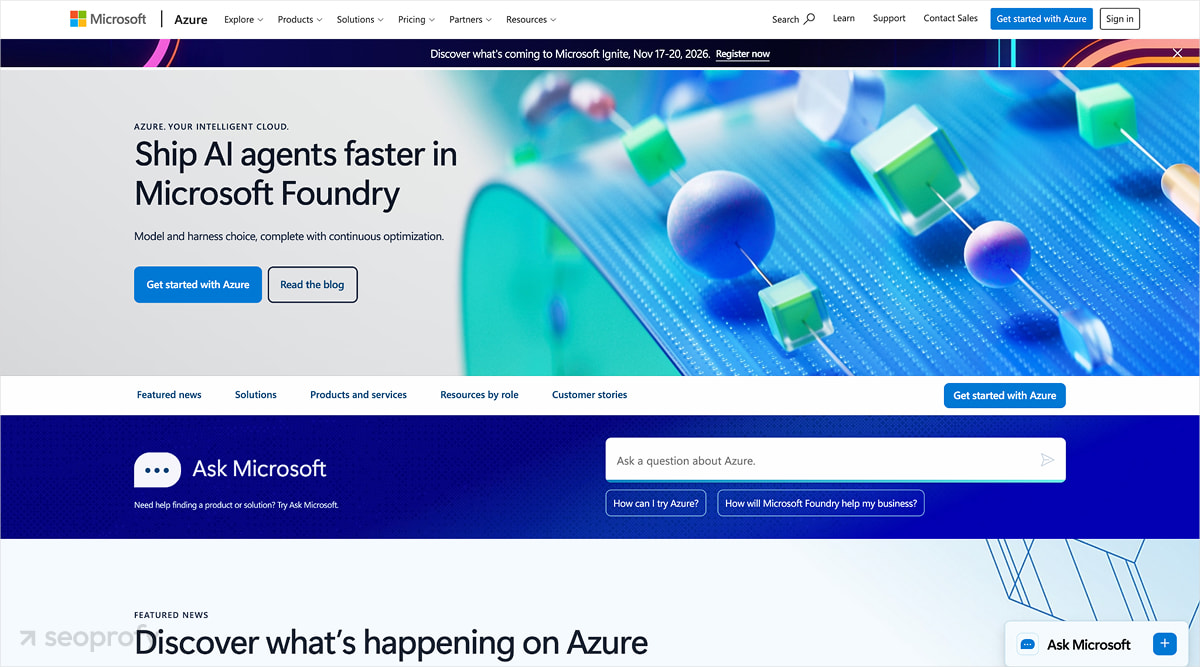1200x667 pixels.
Task: Follow the Register now link
Action: coord(743,54)
